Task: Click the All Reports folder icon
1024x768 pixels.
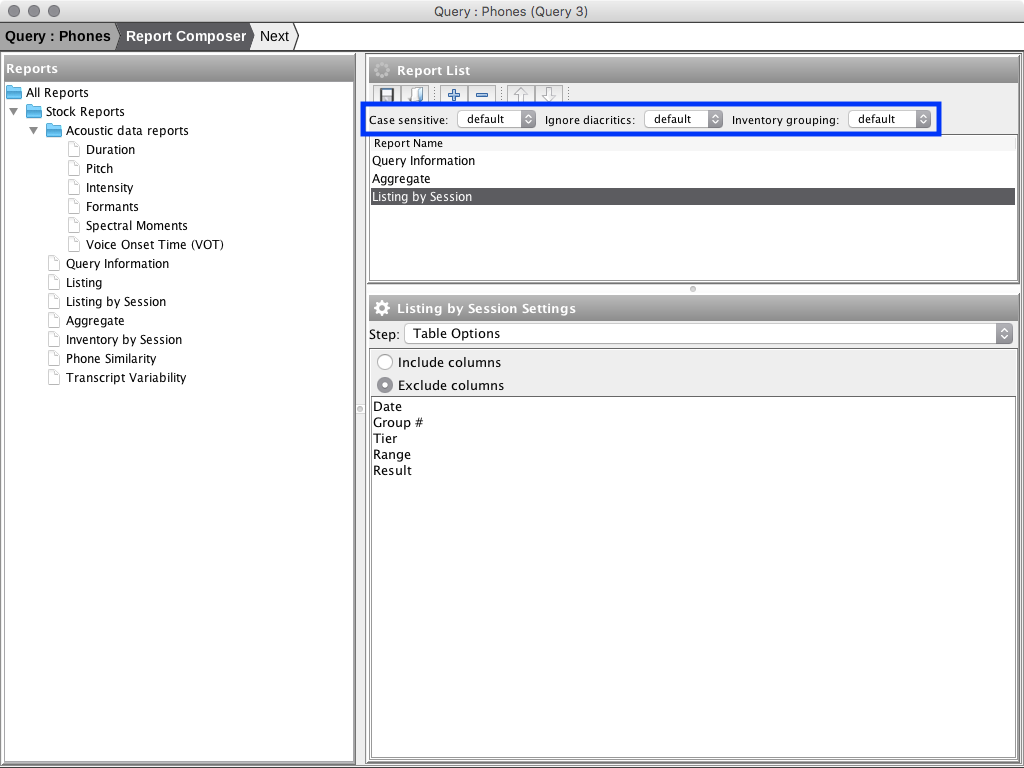Action: (x=14, y=93)
